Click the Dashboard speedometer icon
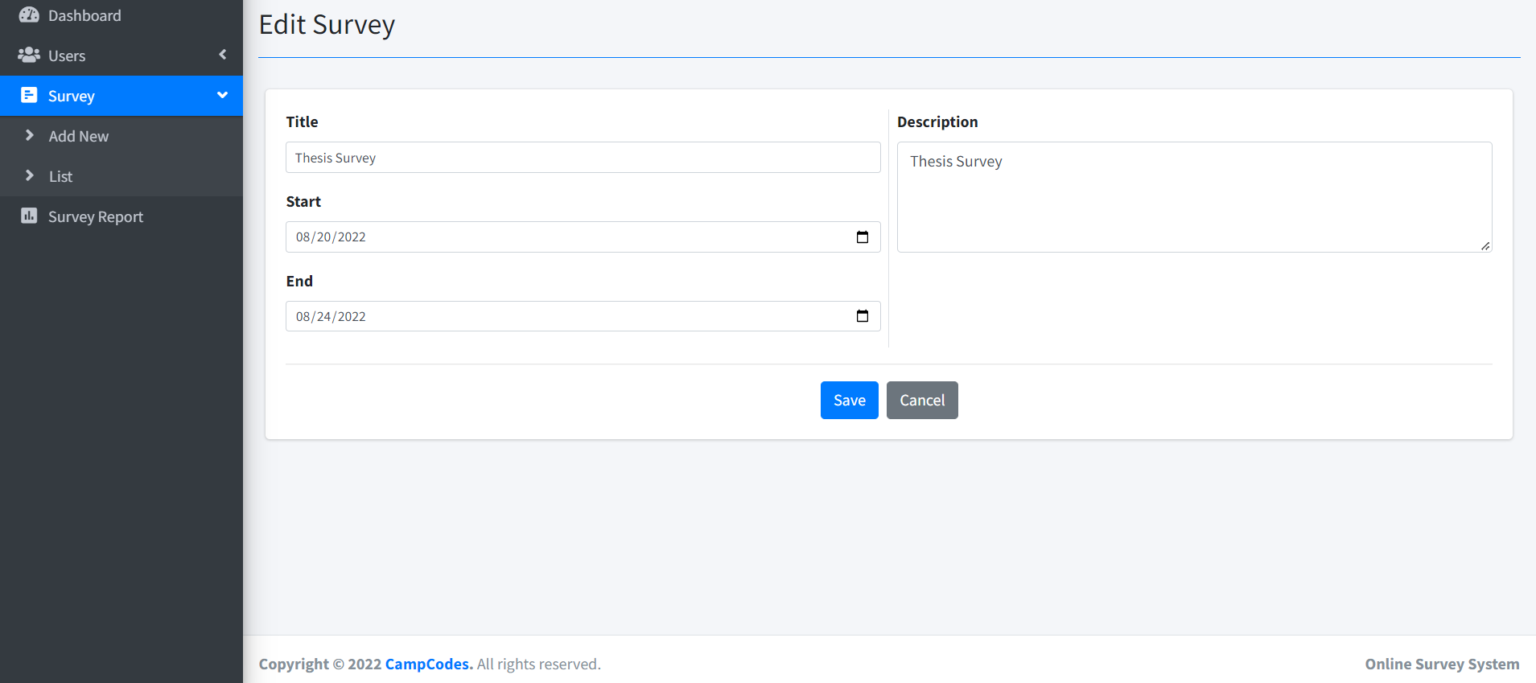The width and height of the screenshot is (1536, 683). tap(29, 15)
